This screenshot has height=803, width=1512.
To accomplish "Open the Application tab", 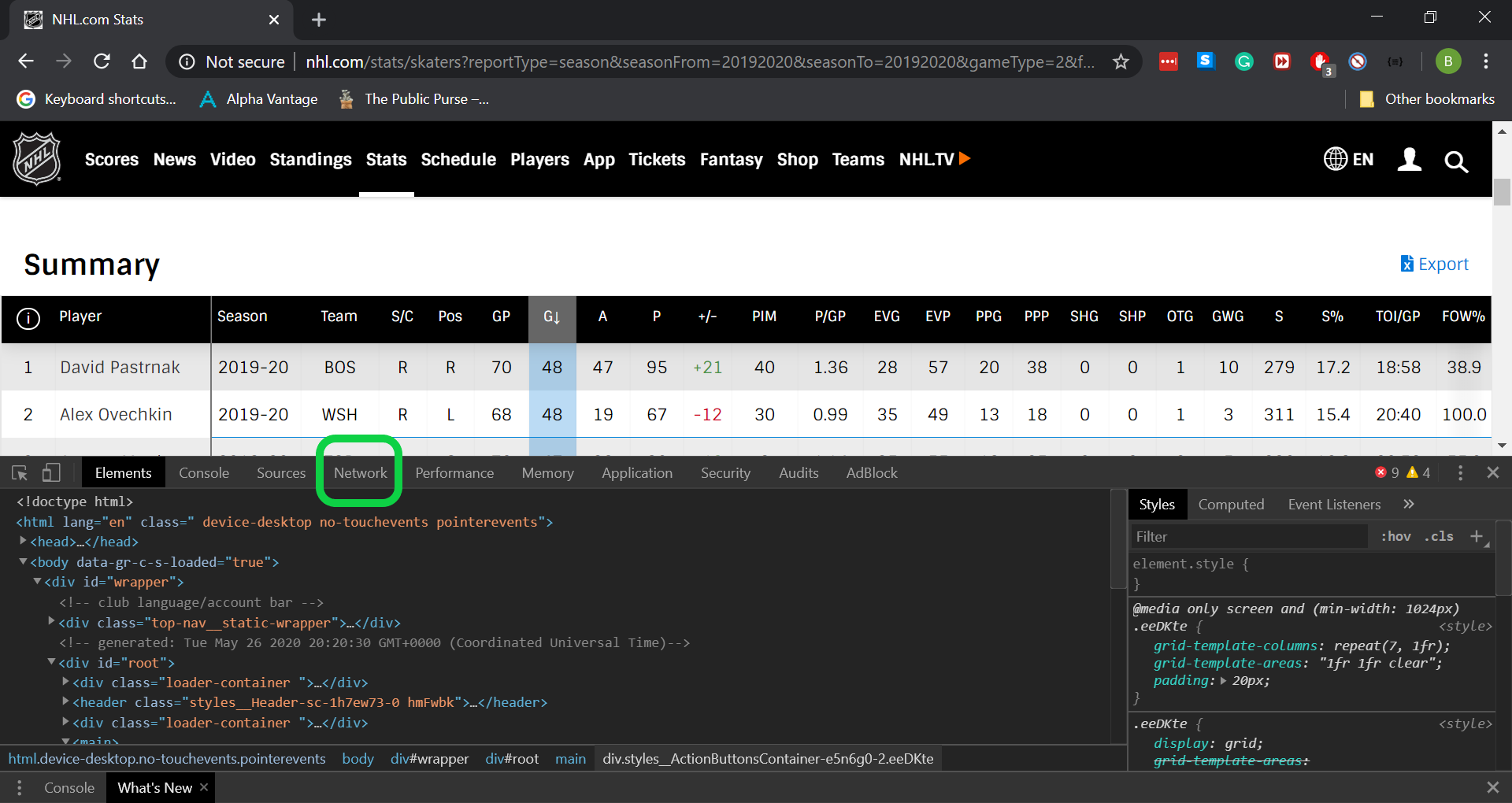I will tap(637, 473).
